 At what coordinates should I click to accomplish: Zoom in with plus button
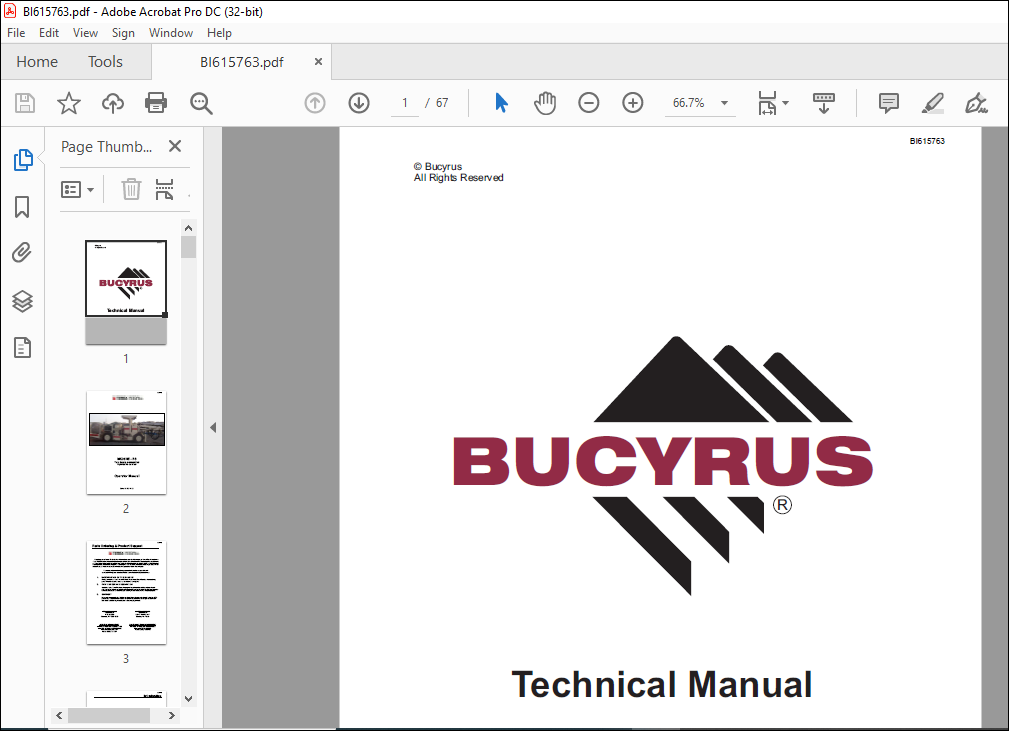click(633, 103)
